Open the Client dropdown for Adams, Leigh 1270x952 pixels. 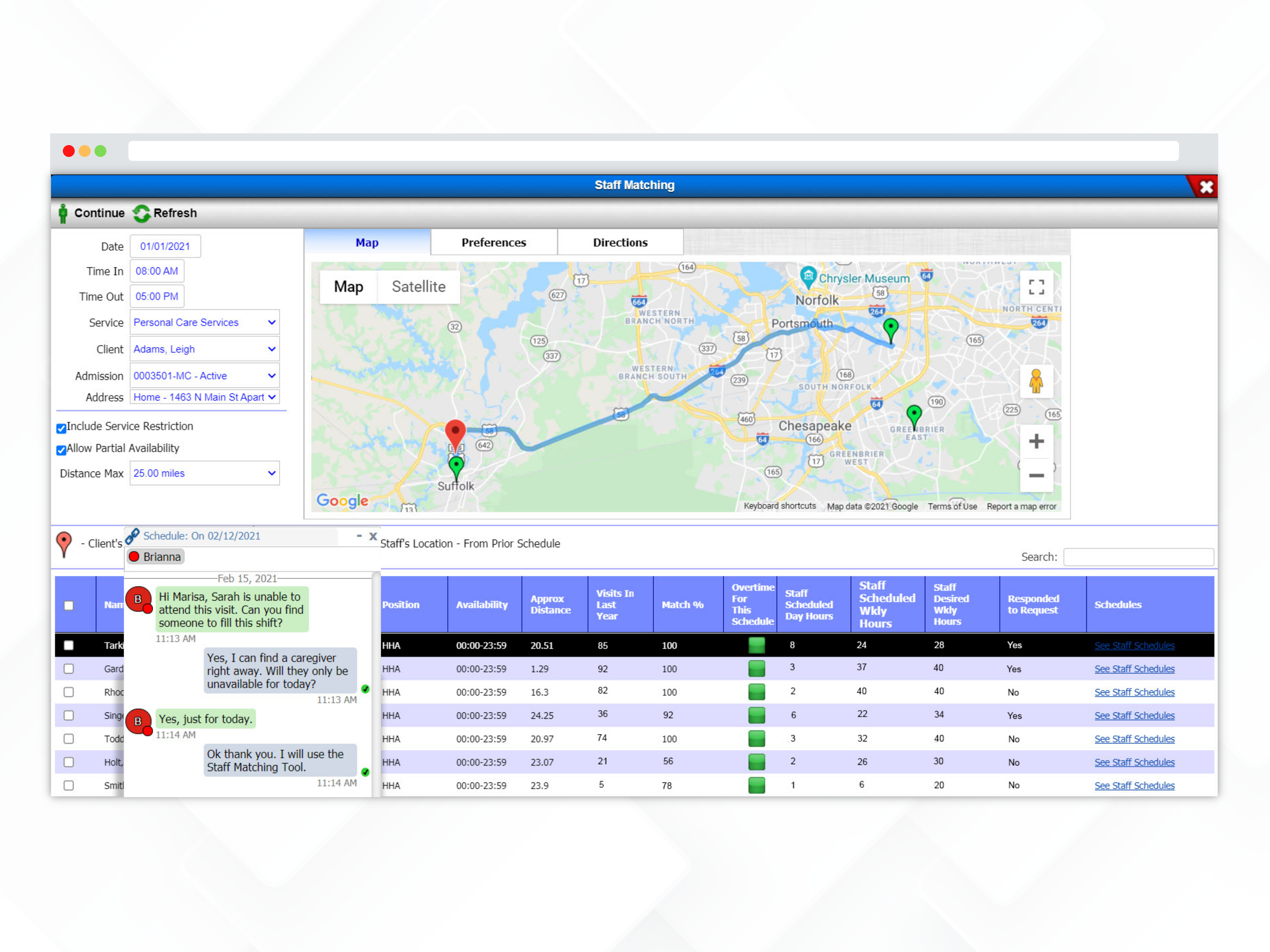271,349
